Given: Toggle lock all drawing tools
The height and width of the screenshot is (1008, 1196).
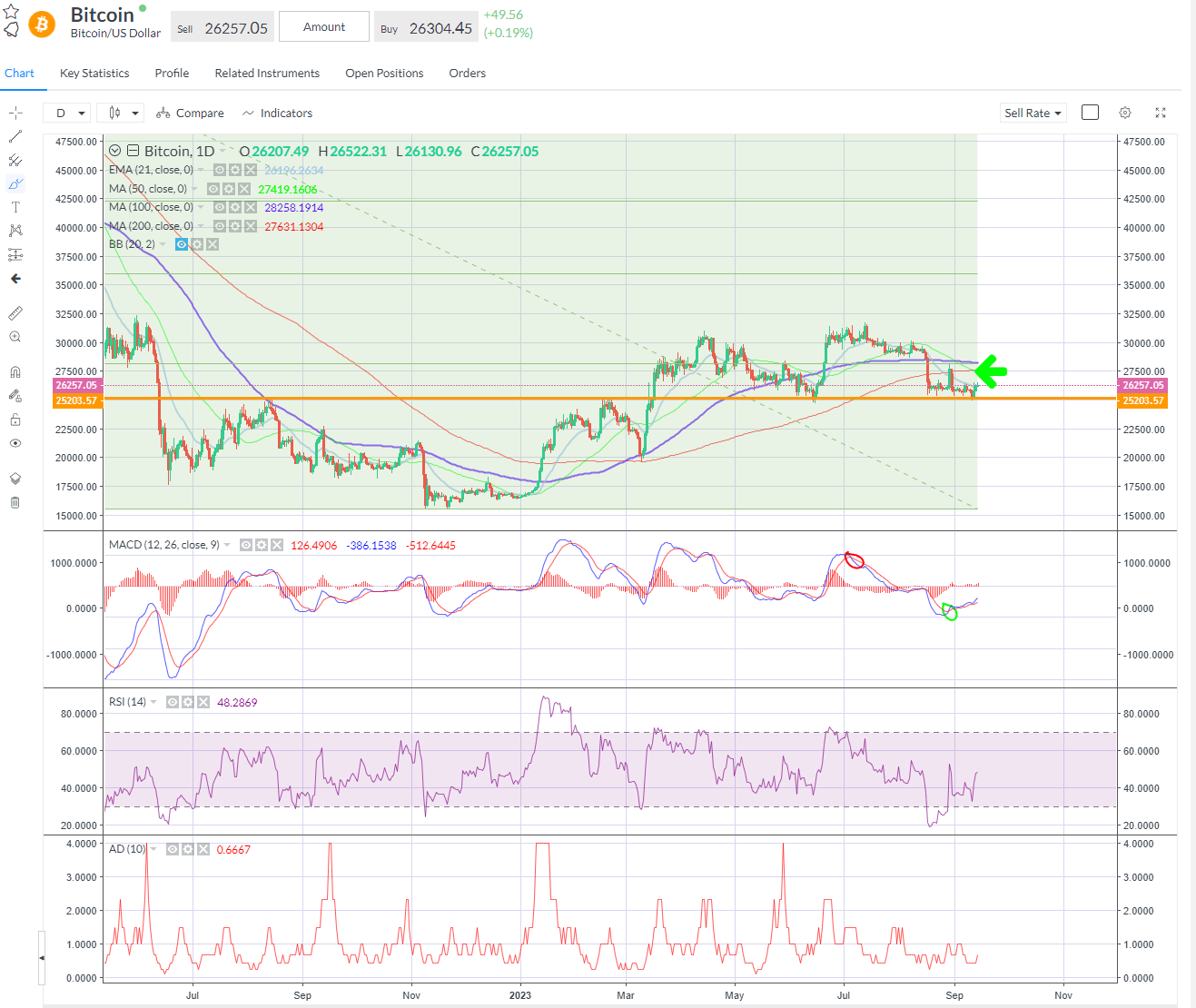Looking at the screenshot, I should 15,420.
